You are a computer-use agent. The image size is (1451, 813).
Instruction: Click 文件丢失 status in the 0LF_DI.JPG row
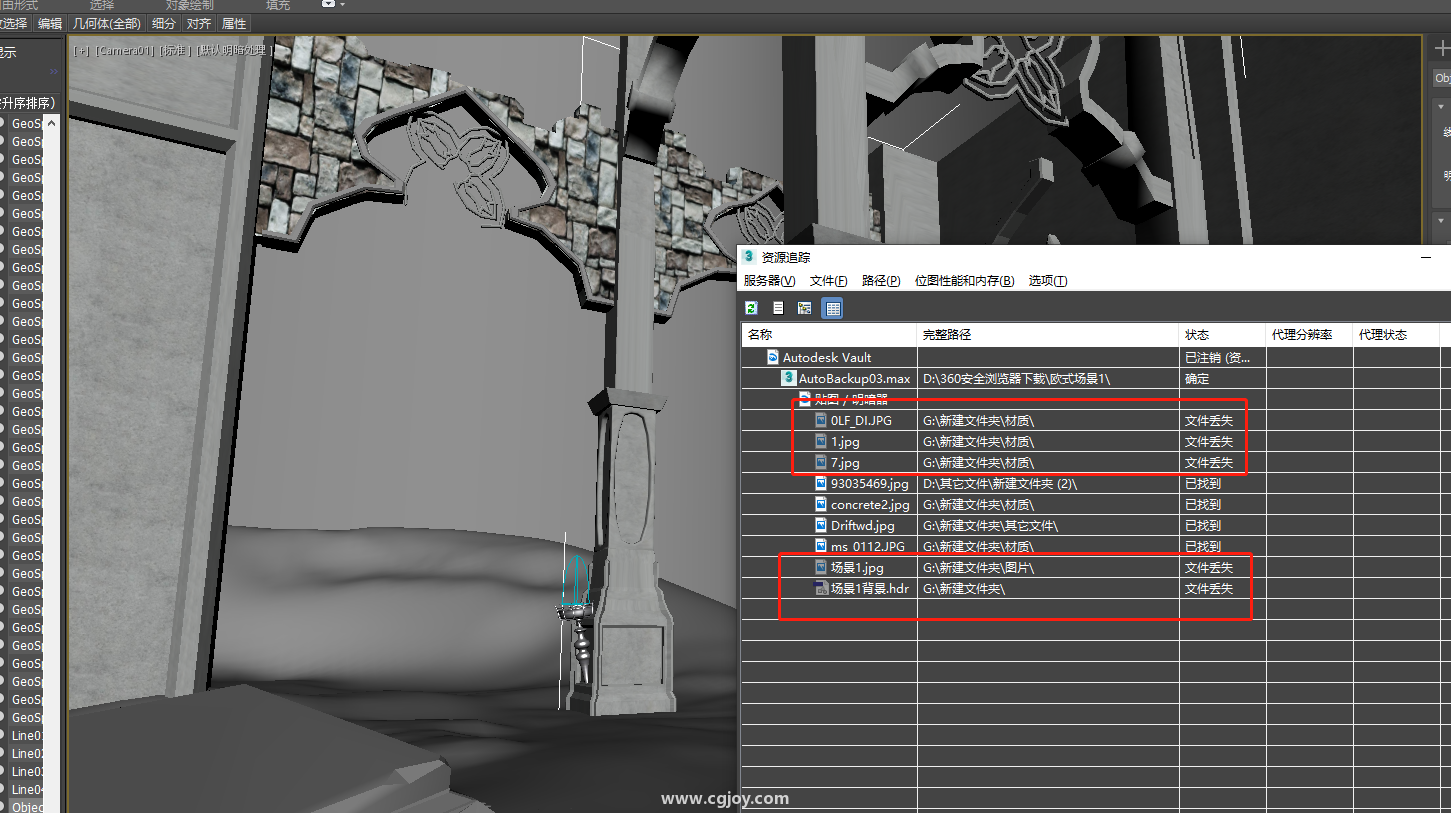1209,420
